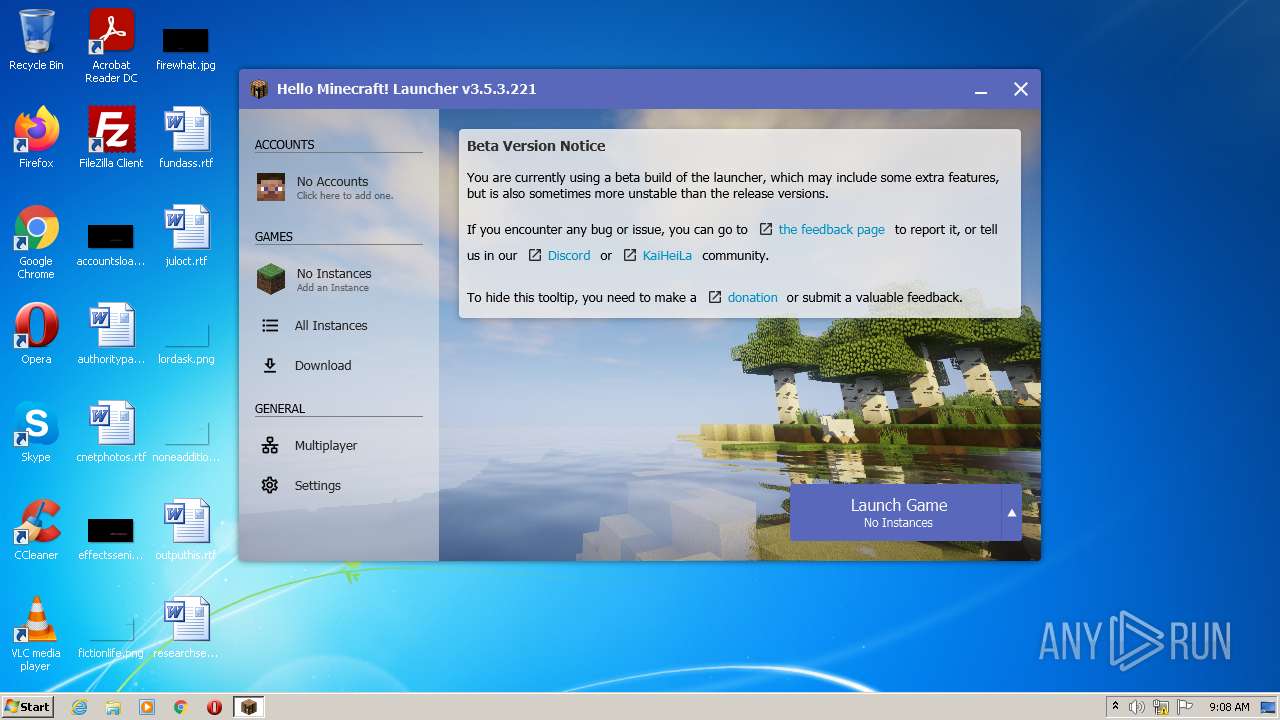Click No Instances Add an Instance entry
1280x720 pixels.
point(339,279)
